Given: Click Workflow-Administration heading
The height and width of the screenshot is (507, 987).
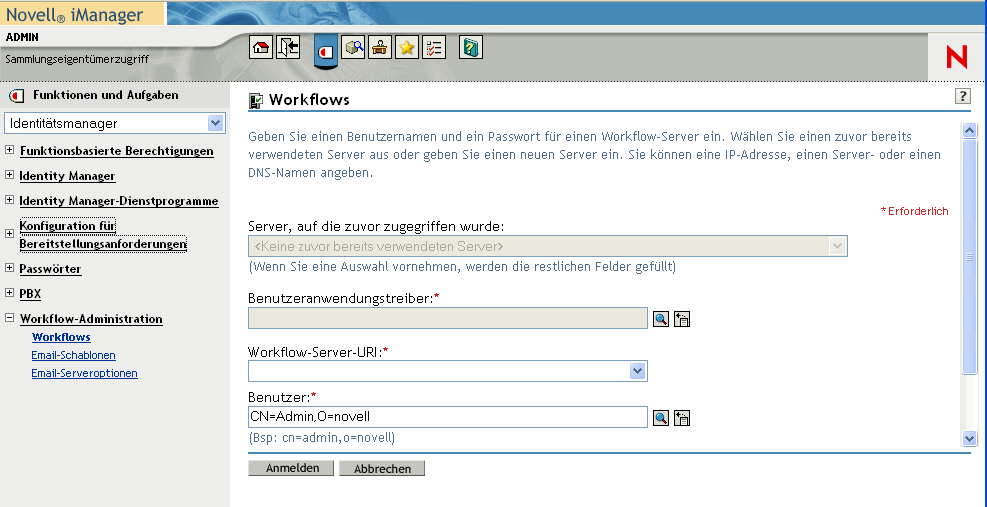Looking at the screenshot, I should click(x=91, y=319).
